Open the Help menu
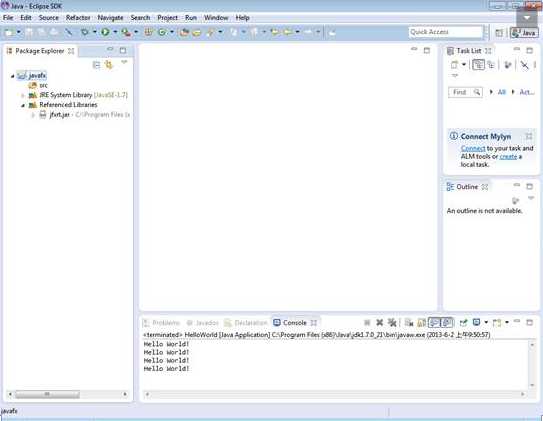 (242, 18)
